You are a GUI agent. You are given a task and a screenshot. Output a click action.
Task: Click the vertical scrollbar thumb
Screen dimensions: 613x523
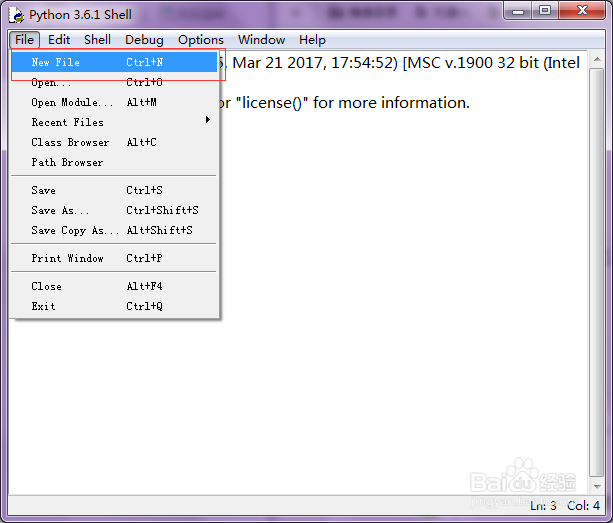point(597,273)
